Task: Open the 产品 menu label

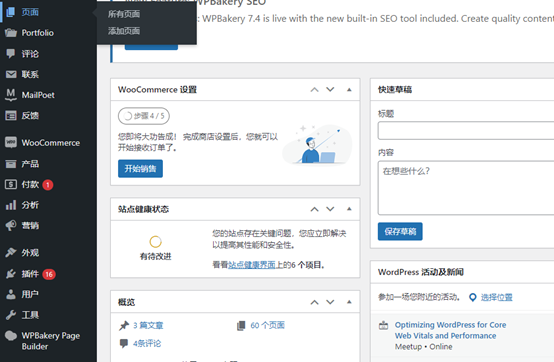Action: [30, 164]
